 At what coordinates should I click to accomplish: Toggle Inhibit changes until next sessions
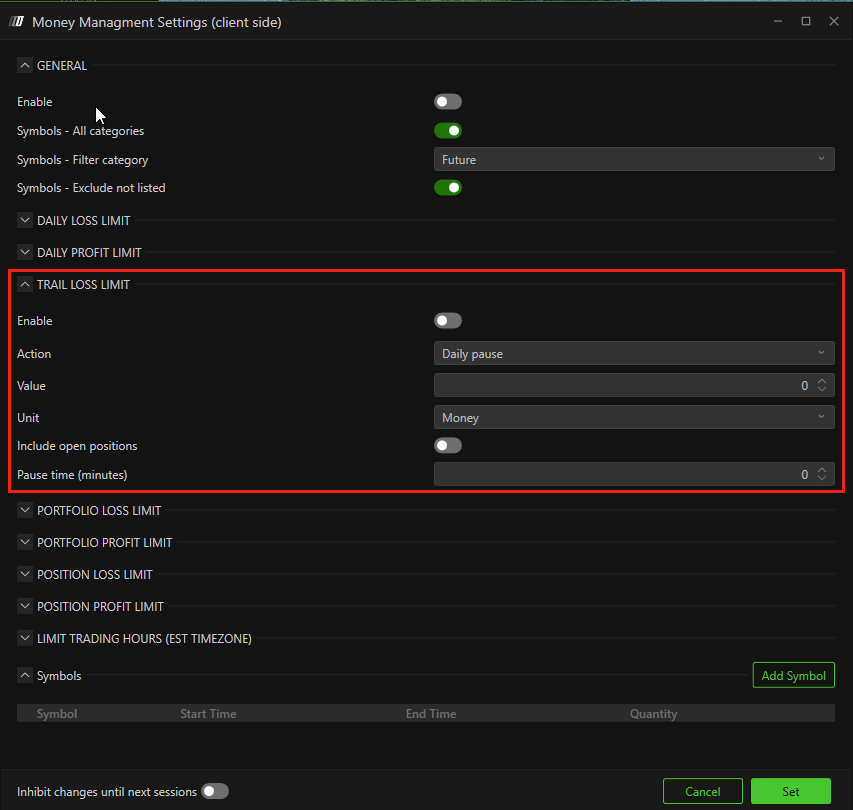215,792
